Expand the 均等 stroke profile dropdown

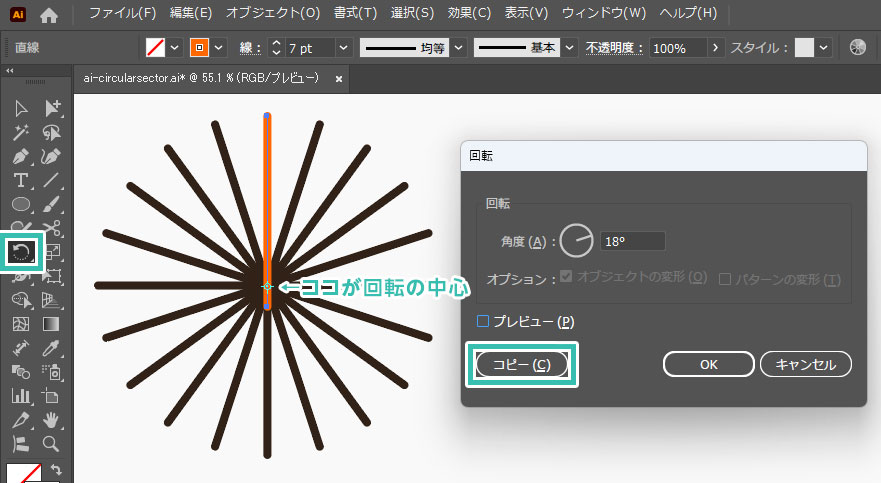click(458, 48)
